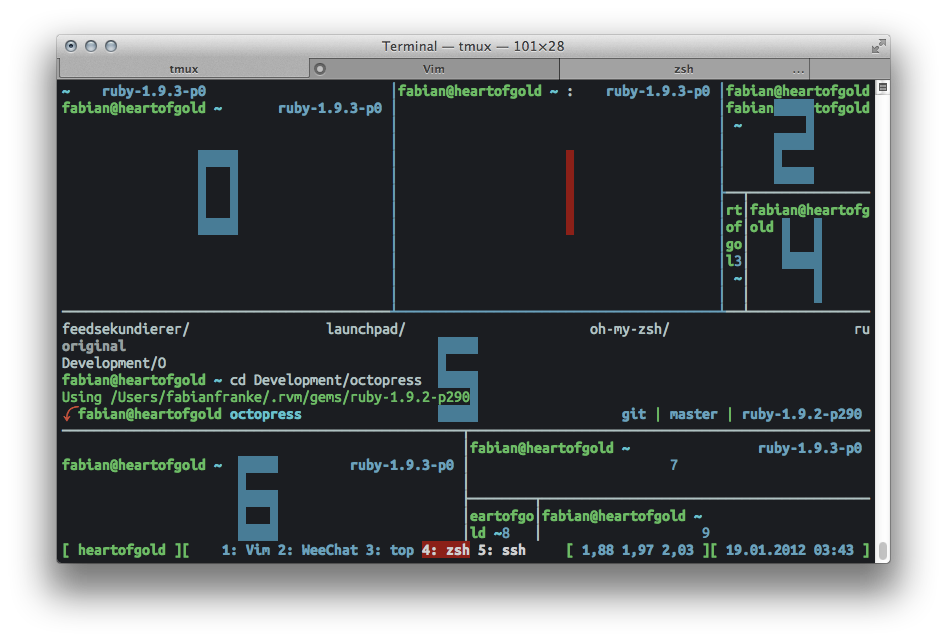
Task: Click the "oh-my-zsh/" directory name
Action: tap(629, 329)
